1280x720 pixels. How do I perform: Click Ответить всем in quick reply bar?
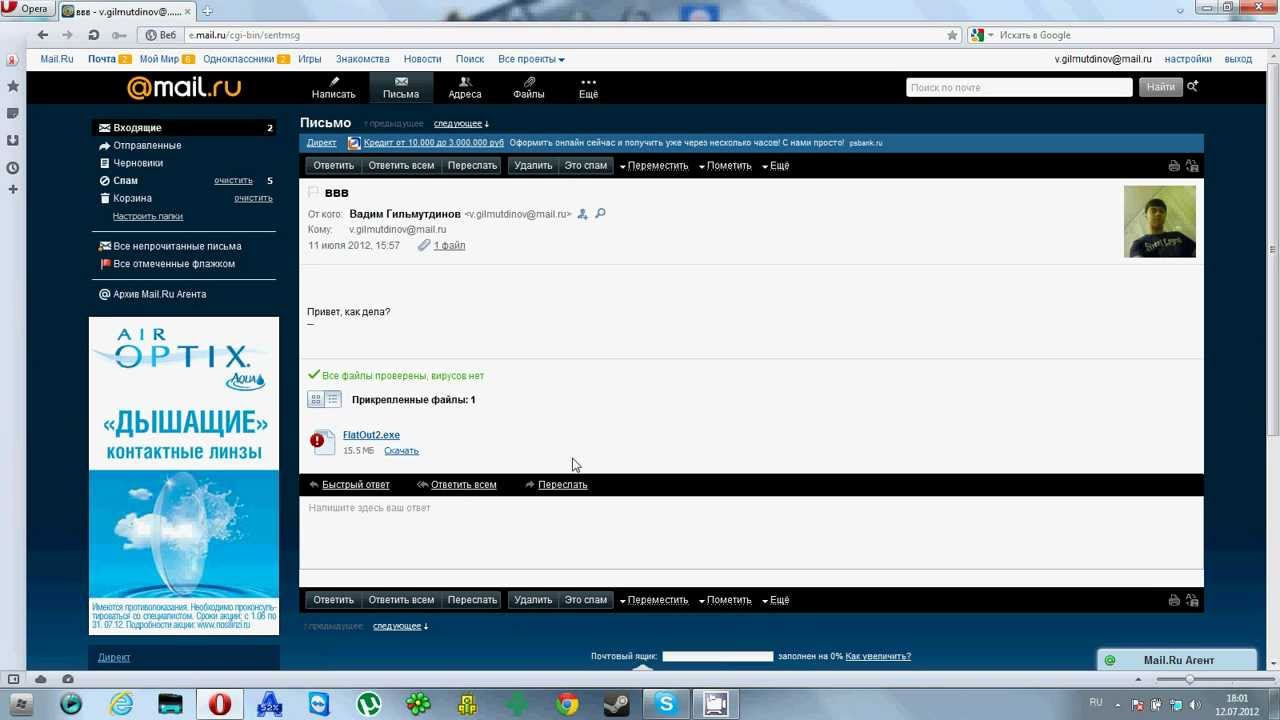pos(463,485)
